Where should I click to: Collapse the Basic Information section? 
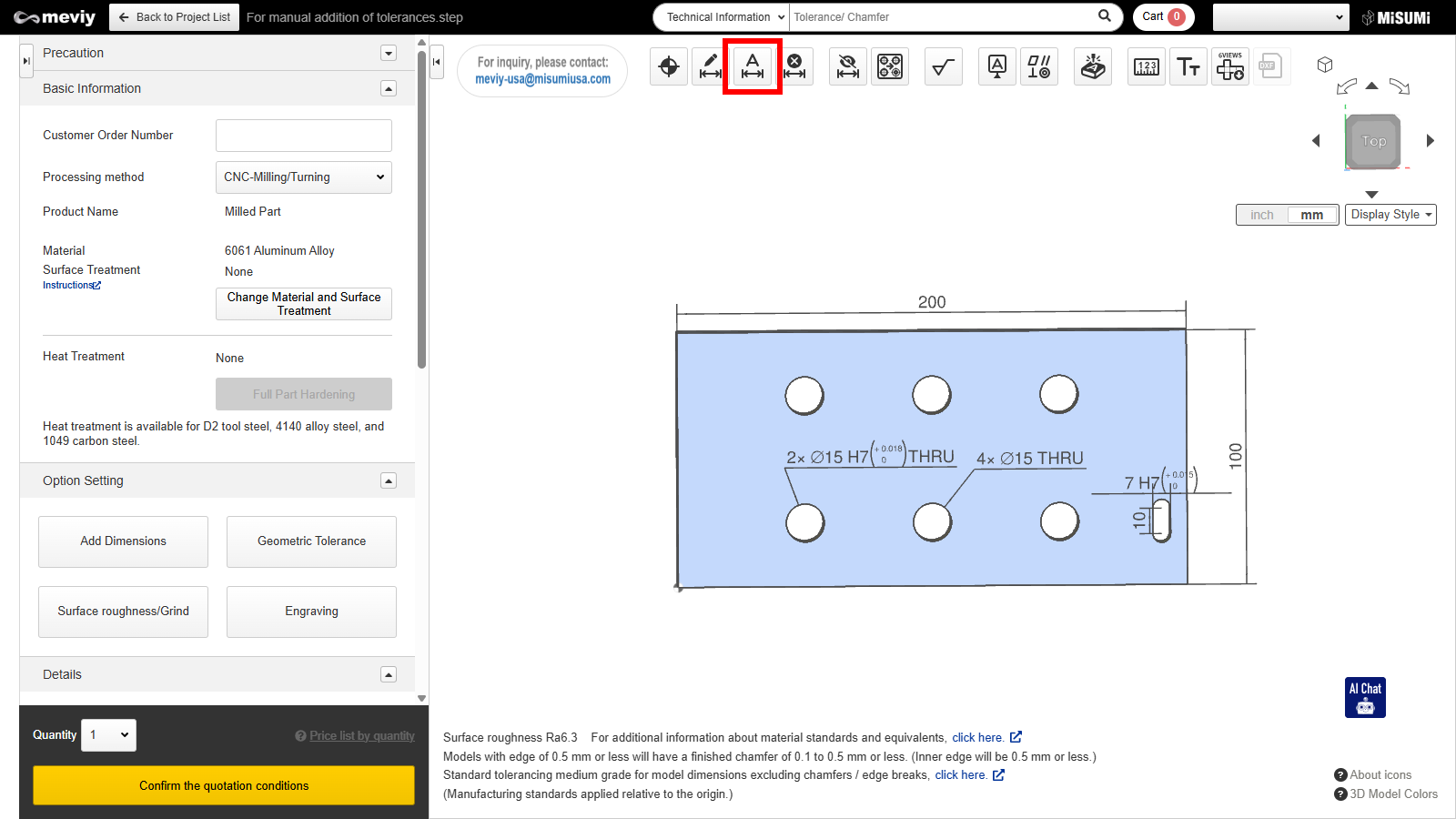[389, 88]
